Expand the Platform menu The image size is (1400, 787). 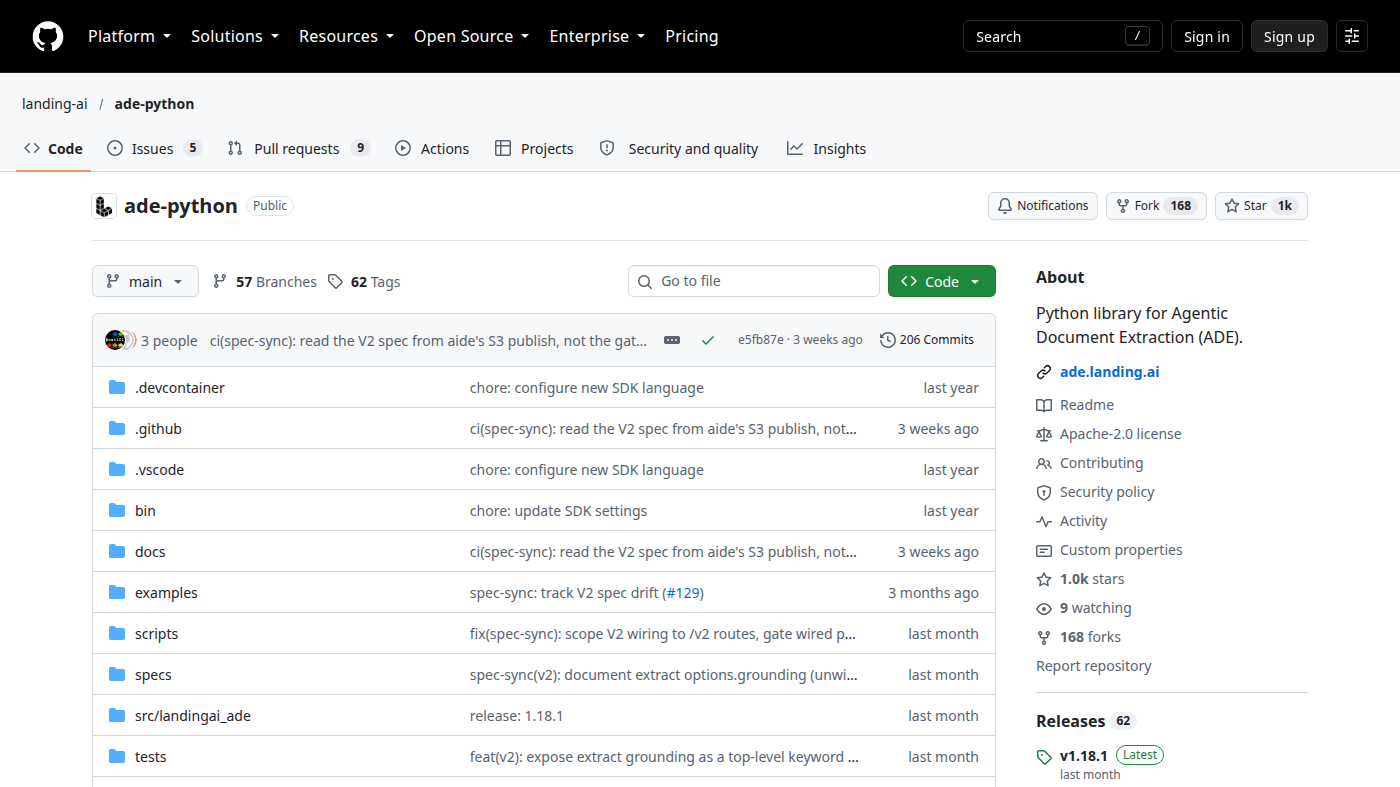tap(130, 36)
